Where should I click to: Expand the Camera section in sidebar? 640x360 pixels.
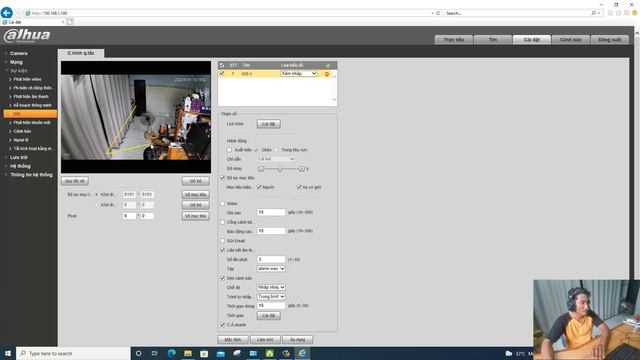(x=18, y=53)
